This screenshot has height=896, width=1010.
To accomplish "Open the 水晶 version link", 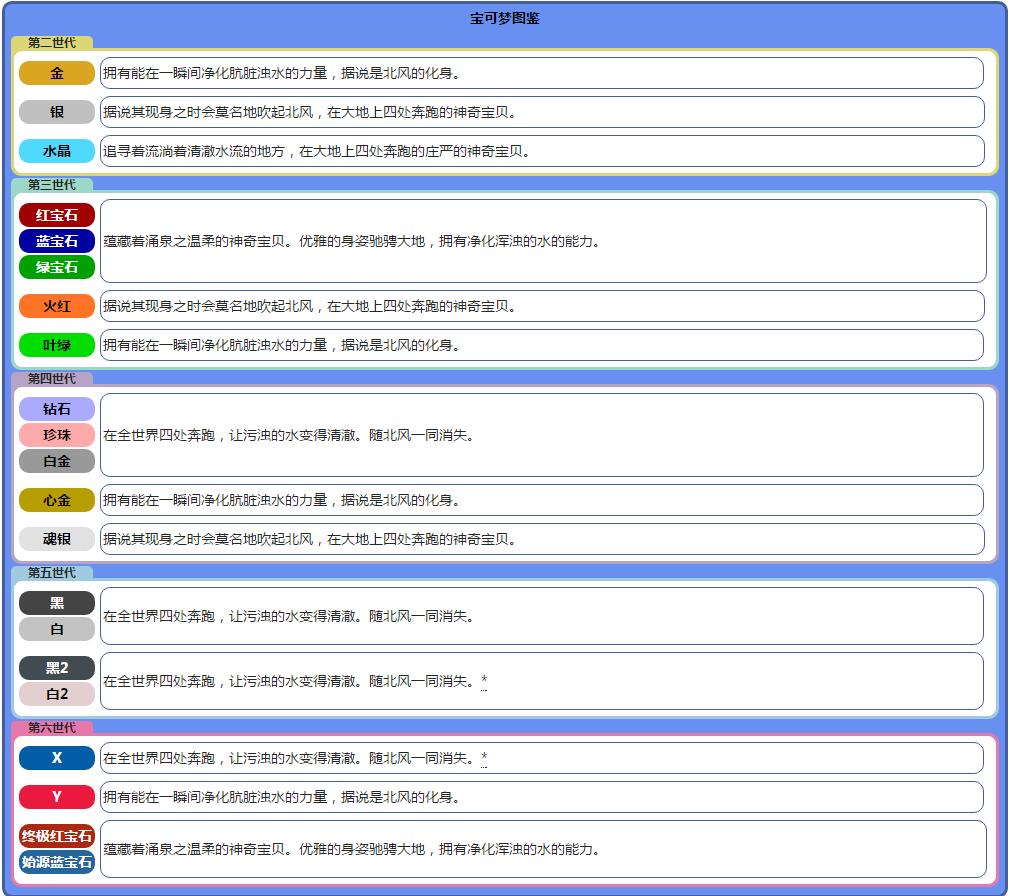I will (x=57, y=151).
